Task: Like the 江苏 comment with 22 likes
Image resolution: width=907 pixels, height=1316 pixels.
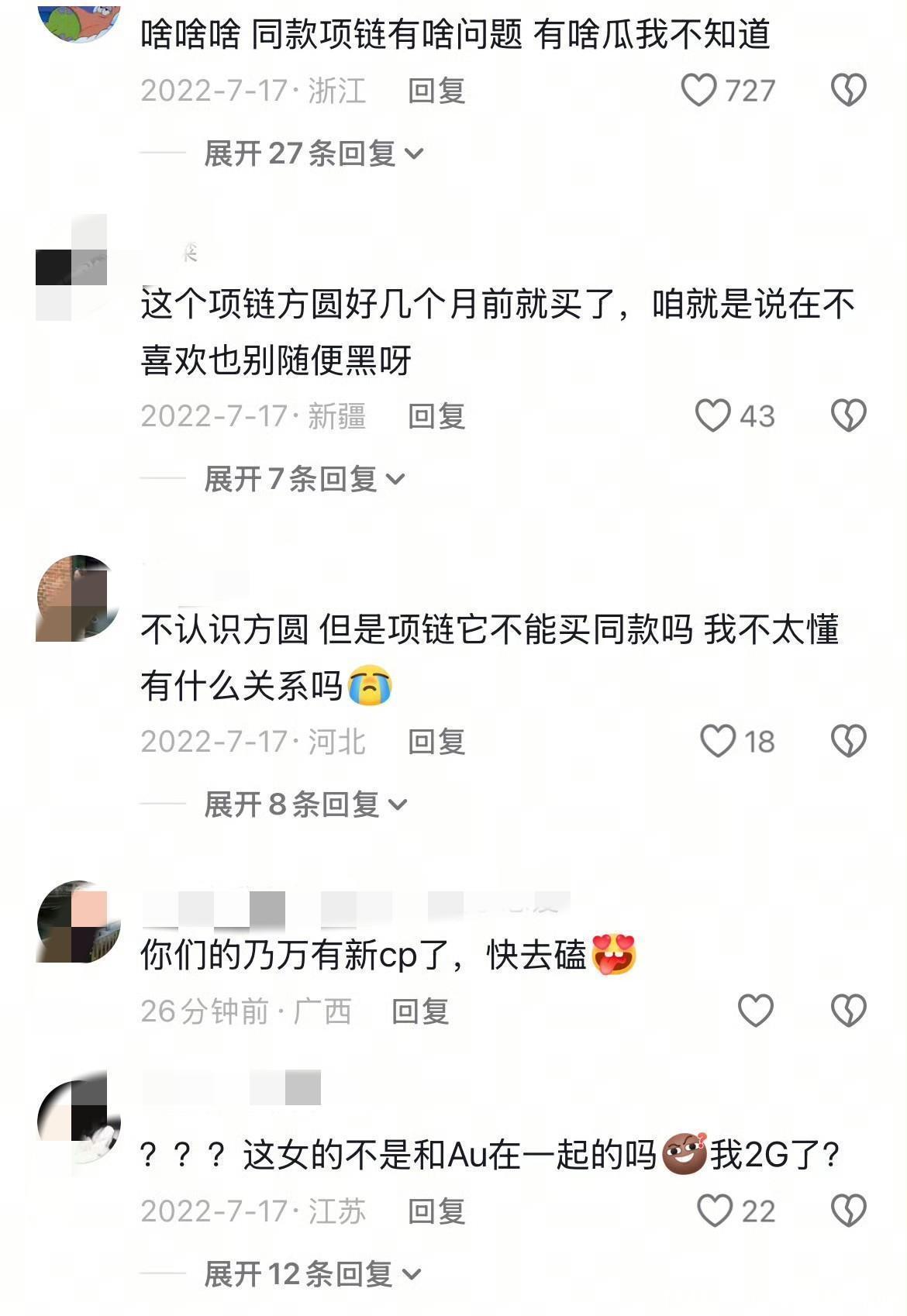Action: 715,1211
